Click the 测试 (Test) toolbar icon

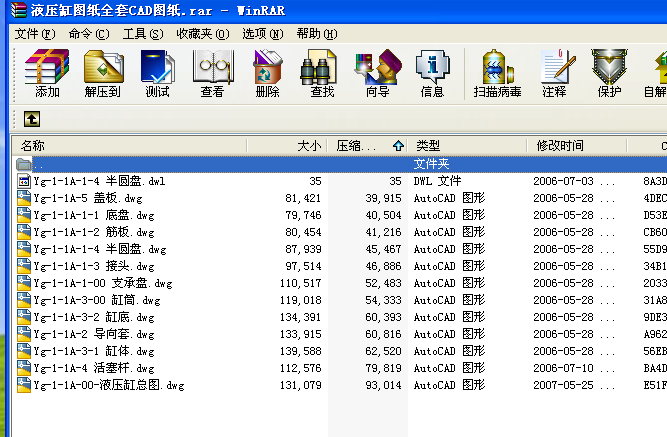click(157, 66)
